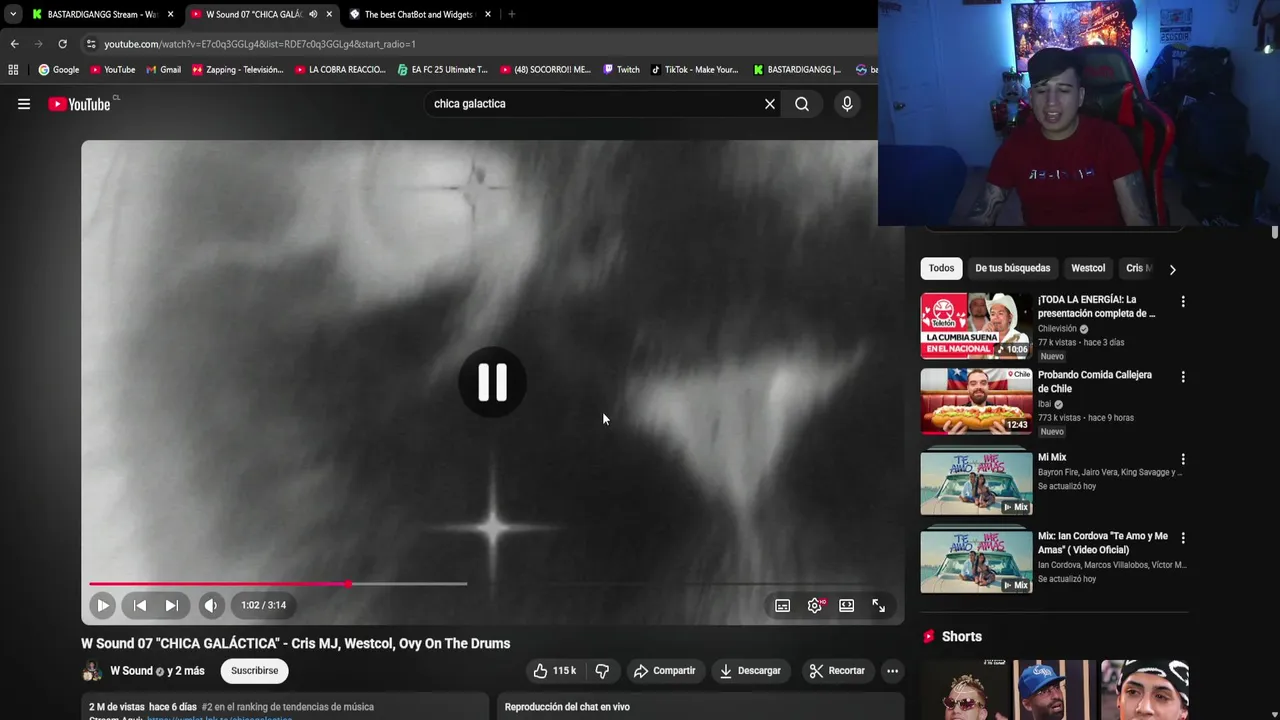Open options menu for Mi Mix

1183,460
